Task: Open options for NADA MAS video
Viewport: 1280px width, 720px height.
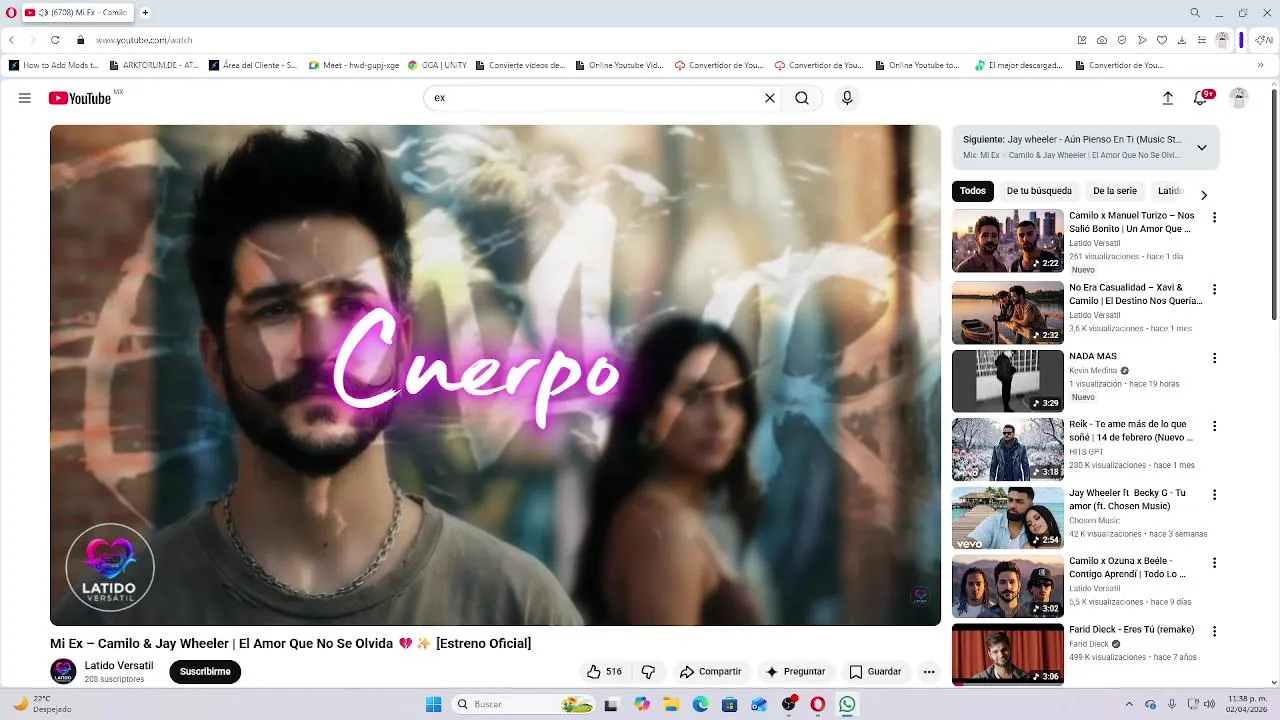Action: tap(1215, 358)
